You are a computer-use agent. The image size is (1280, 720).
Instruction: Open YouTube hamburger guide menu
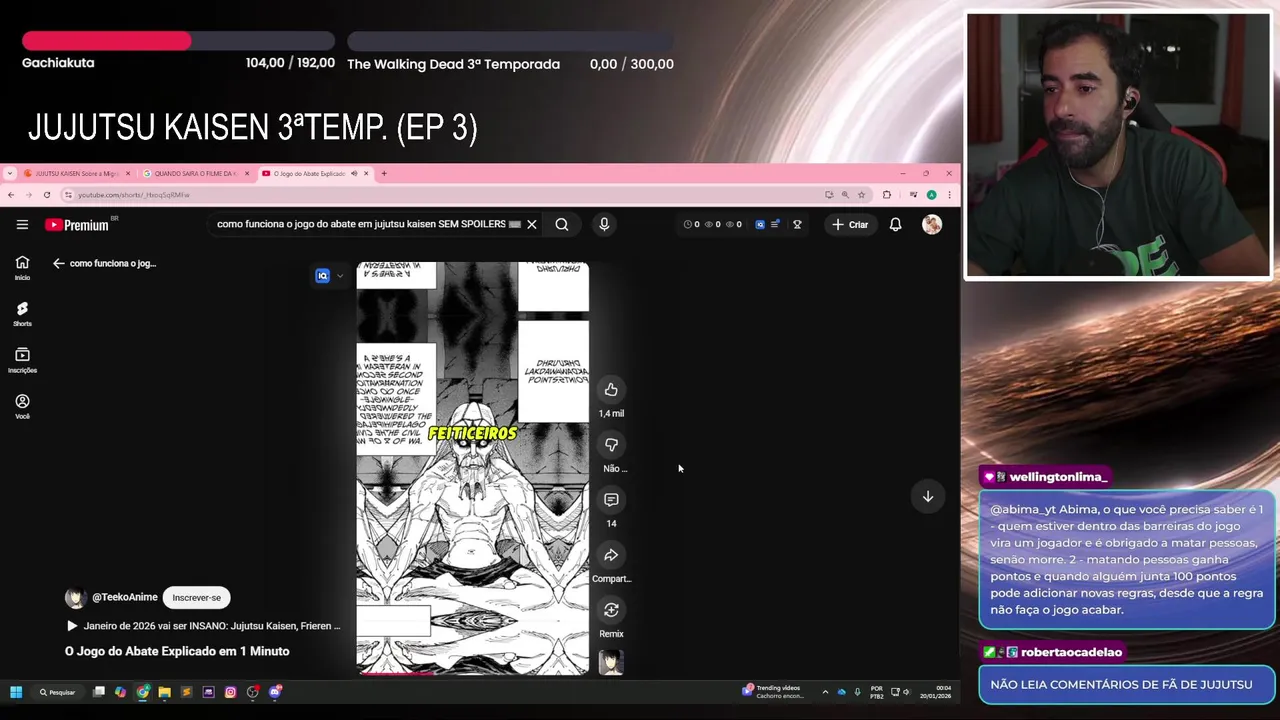pos(22,225)
